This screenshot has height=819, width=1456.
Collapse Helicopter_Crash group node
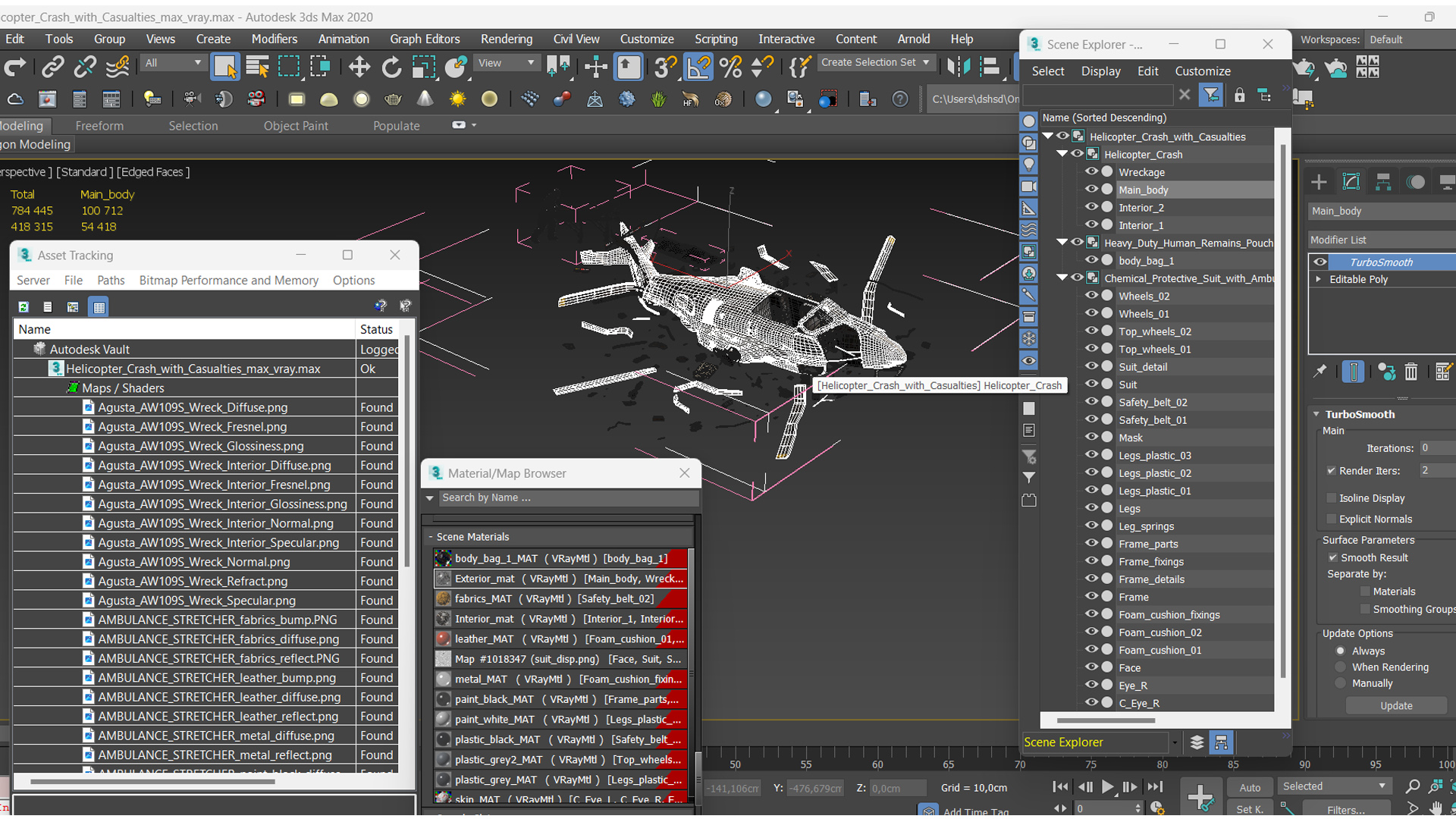[x=1062, y=154]
